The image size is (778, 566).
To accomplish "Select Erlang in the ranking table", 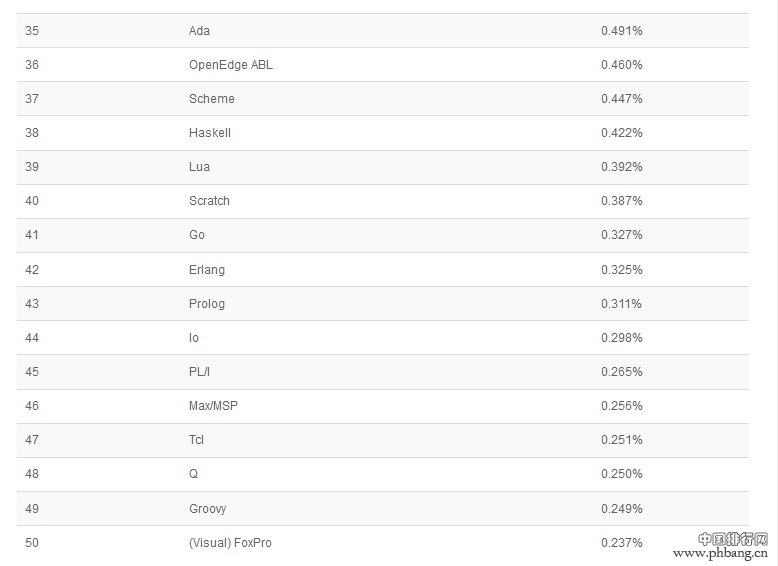I will pos(206,270).
